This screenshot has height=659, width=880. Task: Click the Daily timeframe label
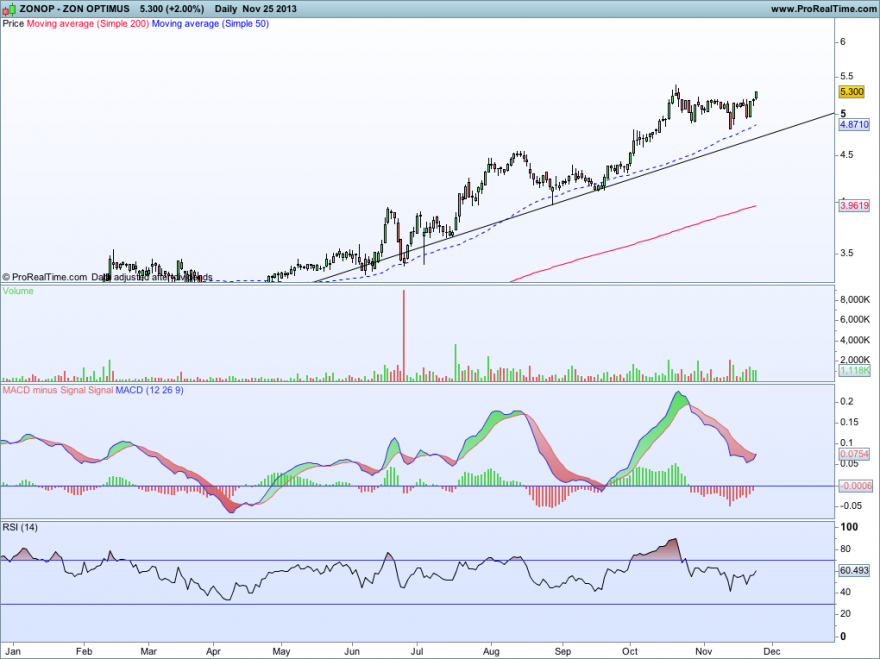(x=226, y=9)
